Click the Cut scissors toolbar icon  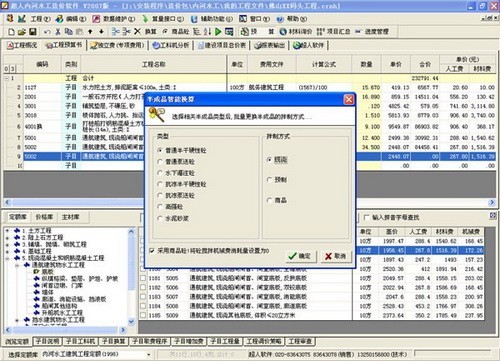[x=58, y=32]
